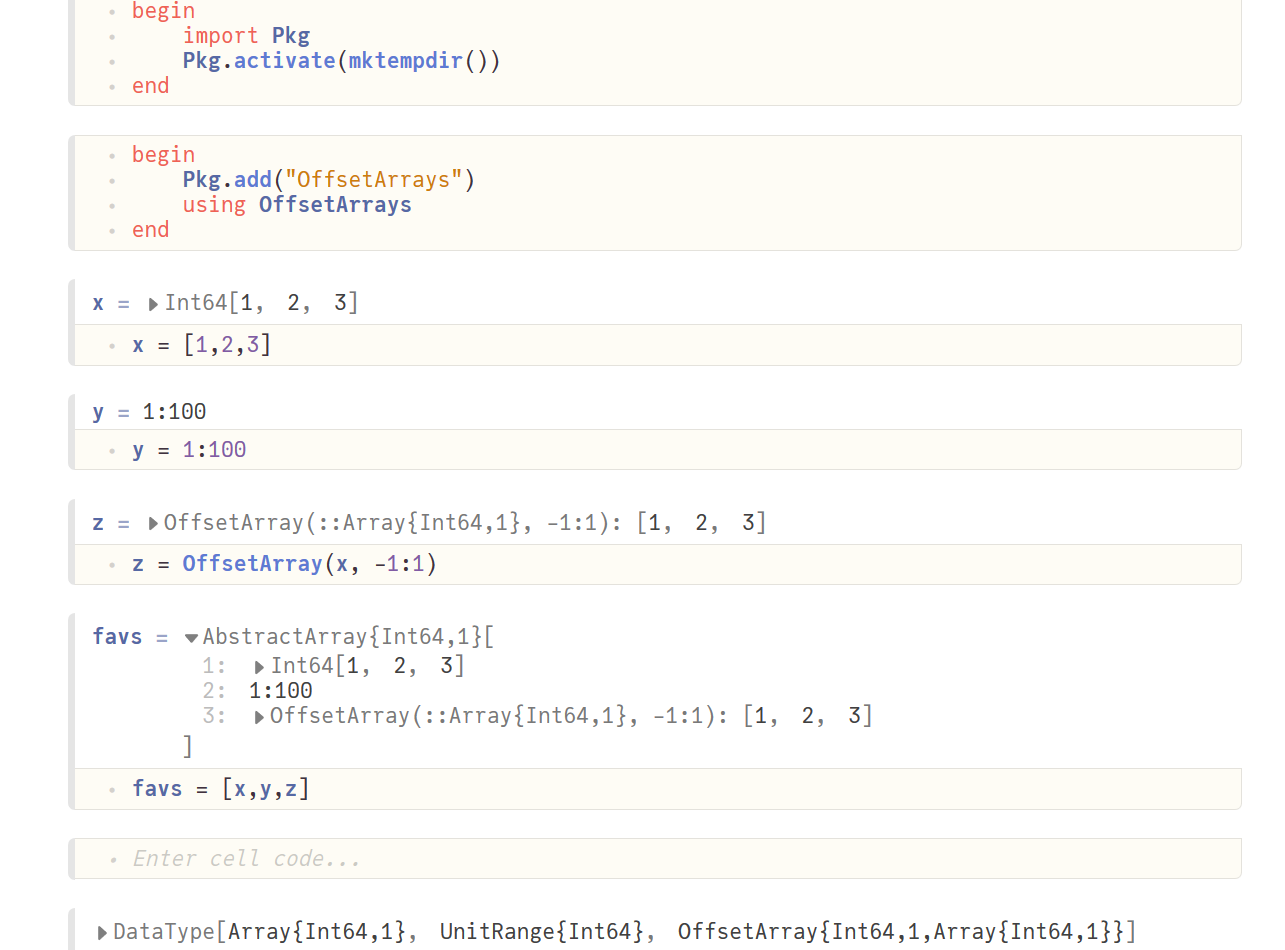Expand favs entry 3 OffsetArray
1285x950 pixels.
(x=260, y=717)
